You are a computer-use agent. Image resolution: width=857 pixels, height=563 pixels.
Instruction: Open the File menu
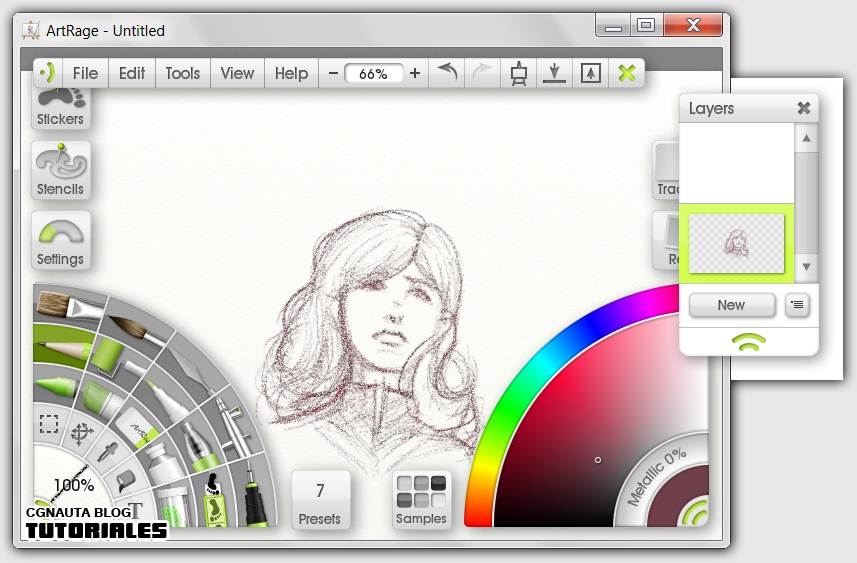coord(85,73)
